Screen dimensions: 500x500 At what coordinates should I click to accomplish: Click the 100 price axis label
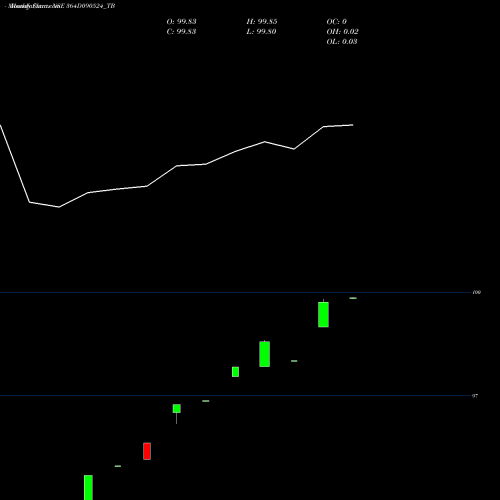pyautogui.click(x=477, y=292)
